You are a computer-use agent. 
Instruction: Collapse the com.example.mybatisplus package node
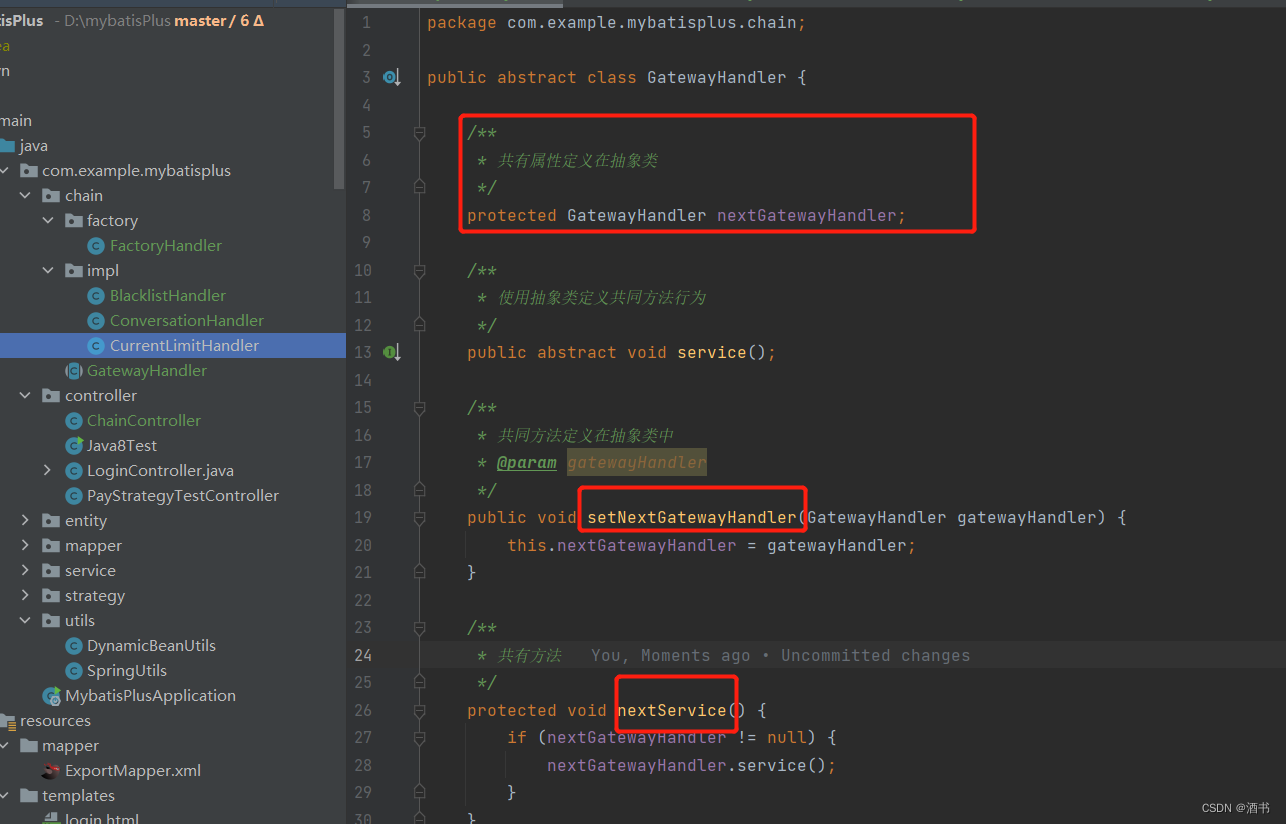tap(4, 171)
